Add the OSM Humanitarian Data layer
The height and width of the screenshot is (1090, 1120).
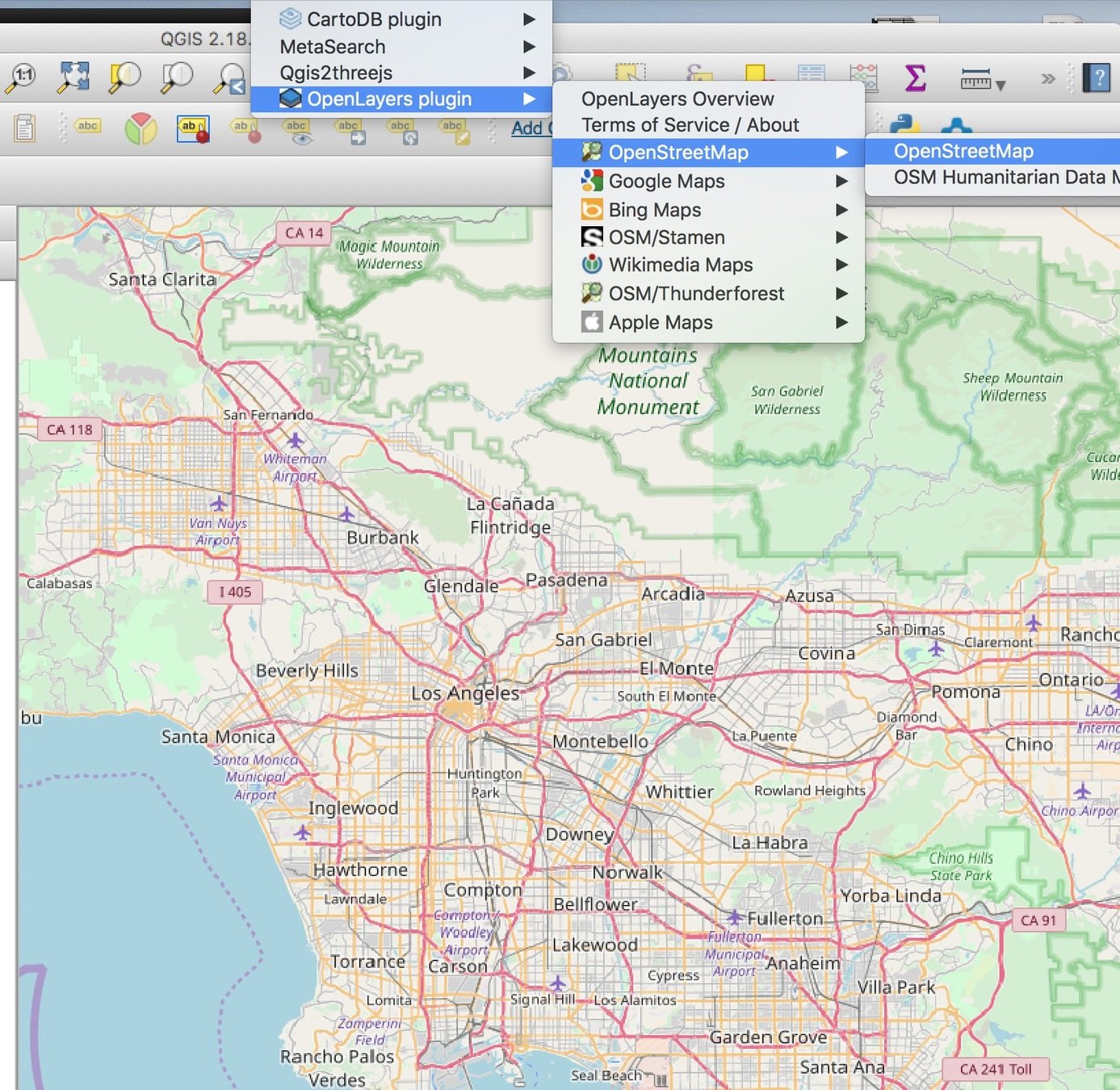[x=992, y=177]
